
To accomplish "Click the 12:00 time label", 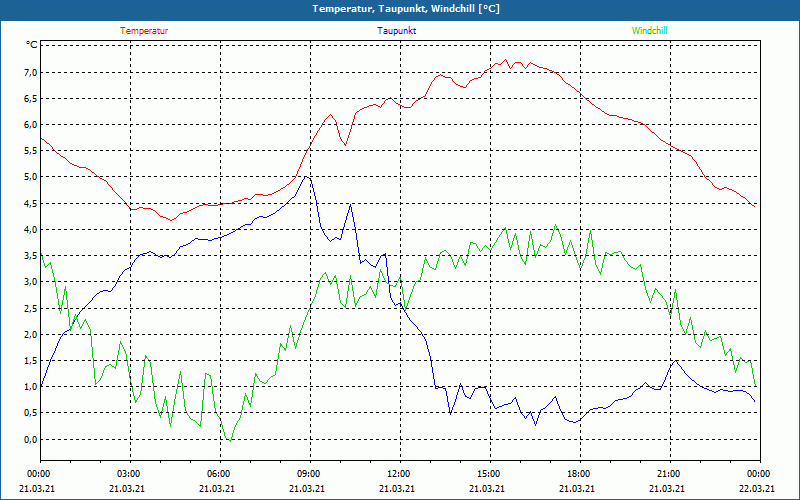I will [400, 474].
